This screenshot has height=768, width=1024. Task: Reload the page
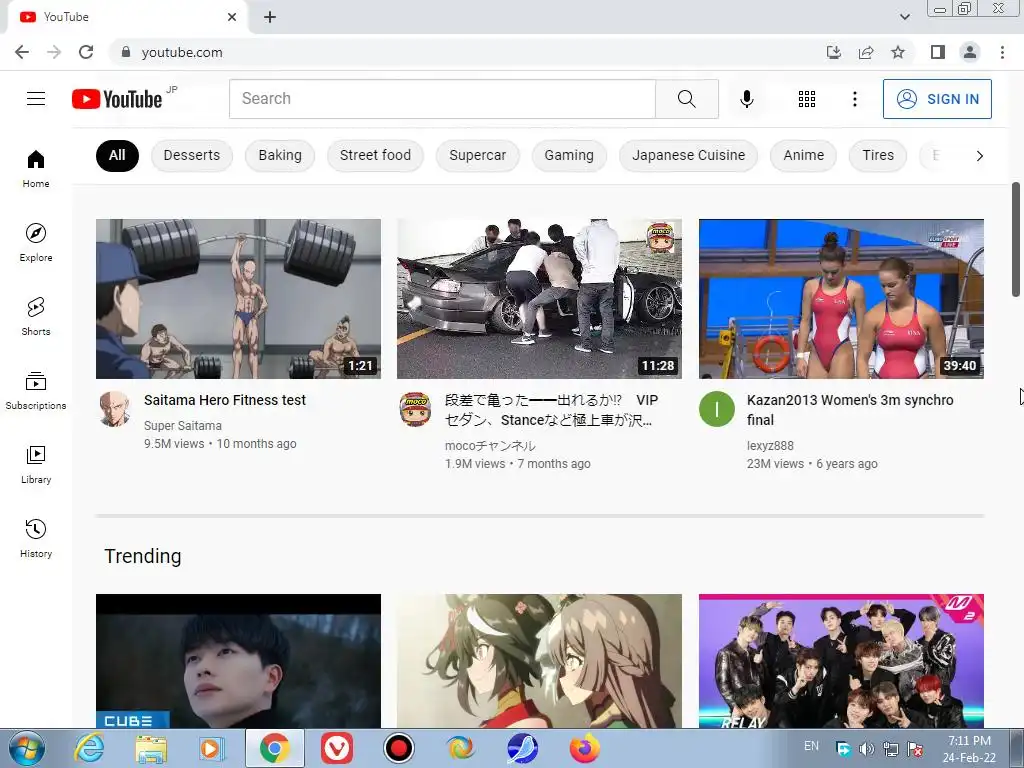point(86,52)
